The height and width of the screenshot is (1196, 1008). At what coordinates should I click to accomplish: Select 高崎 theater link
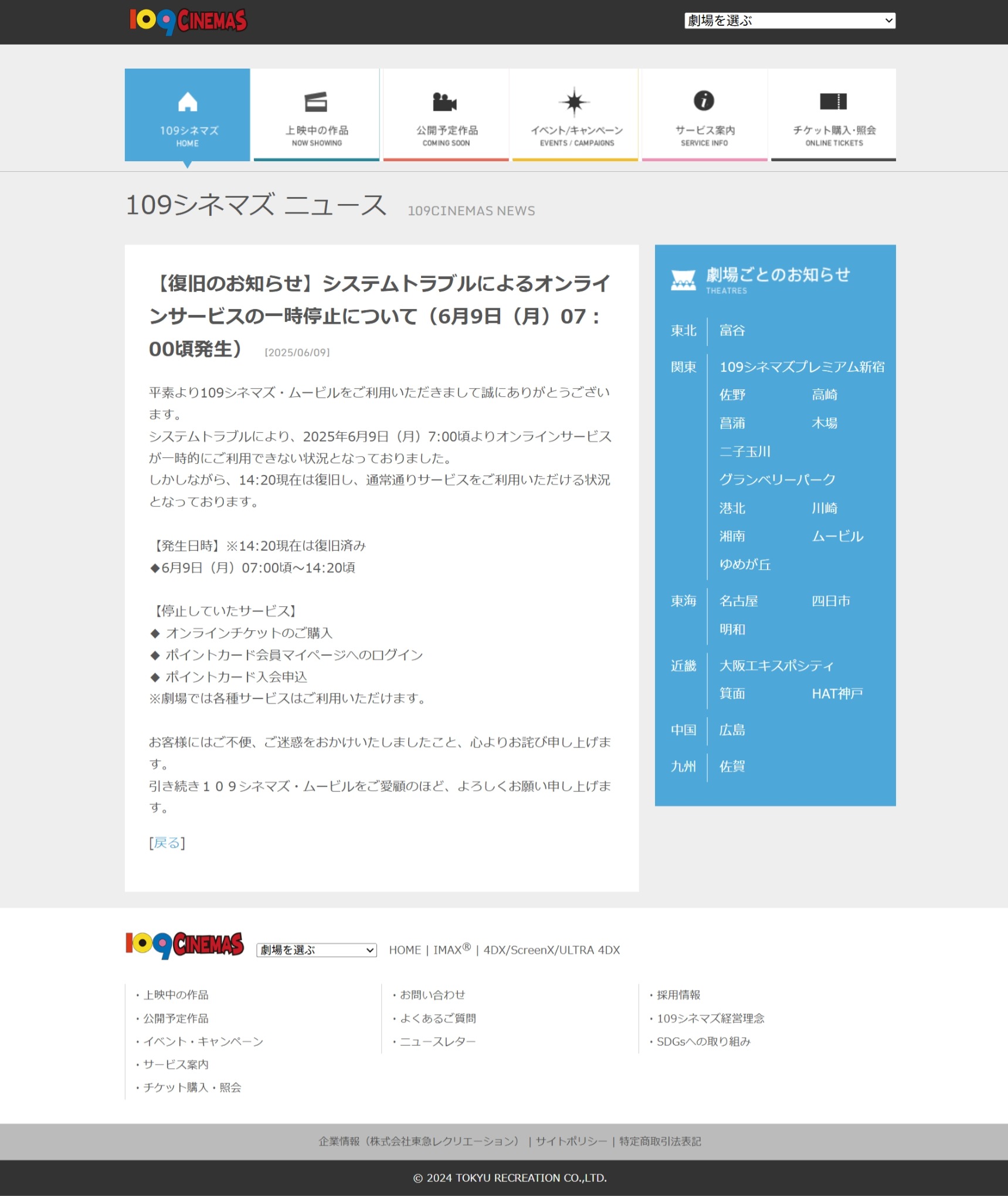(824, 395)
